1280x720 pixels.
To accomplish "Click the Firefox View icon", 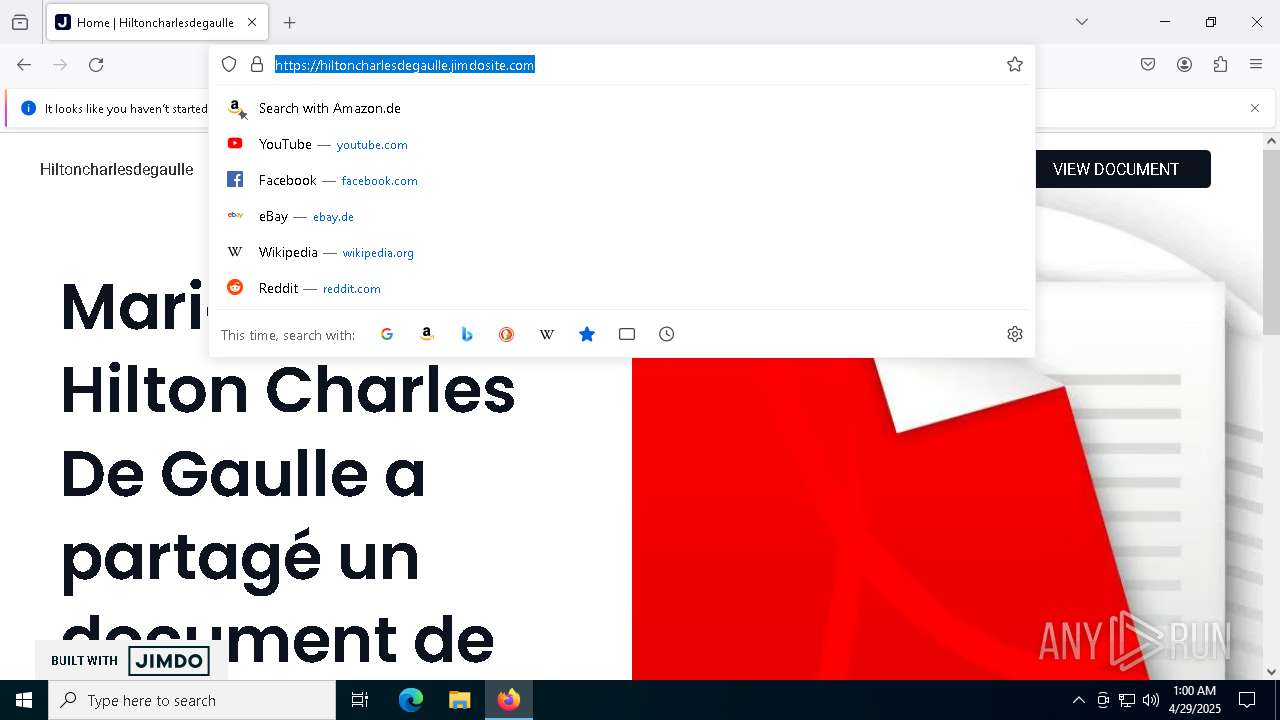I will (x=20, y=22).
